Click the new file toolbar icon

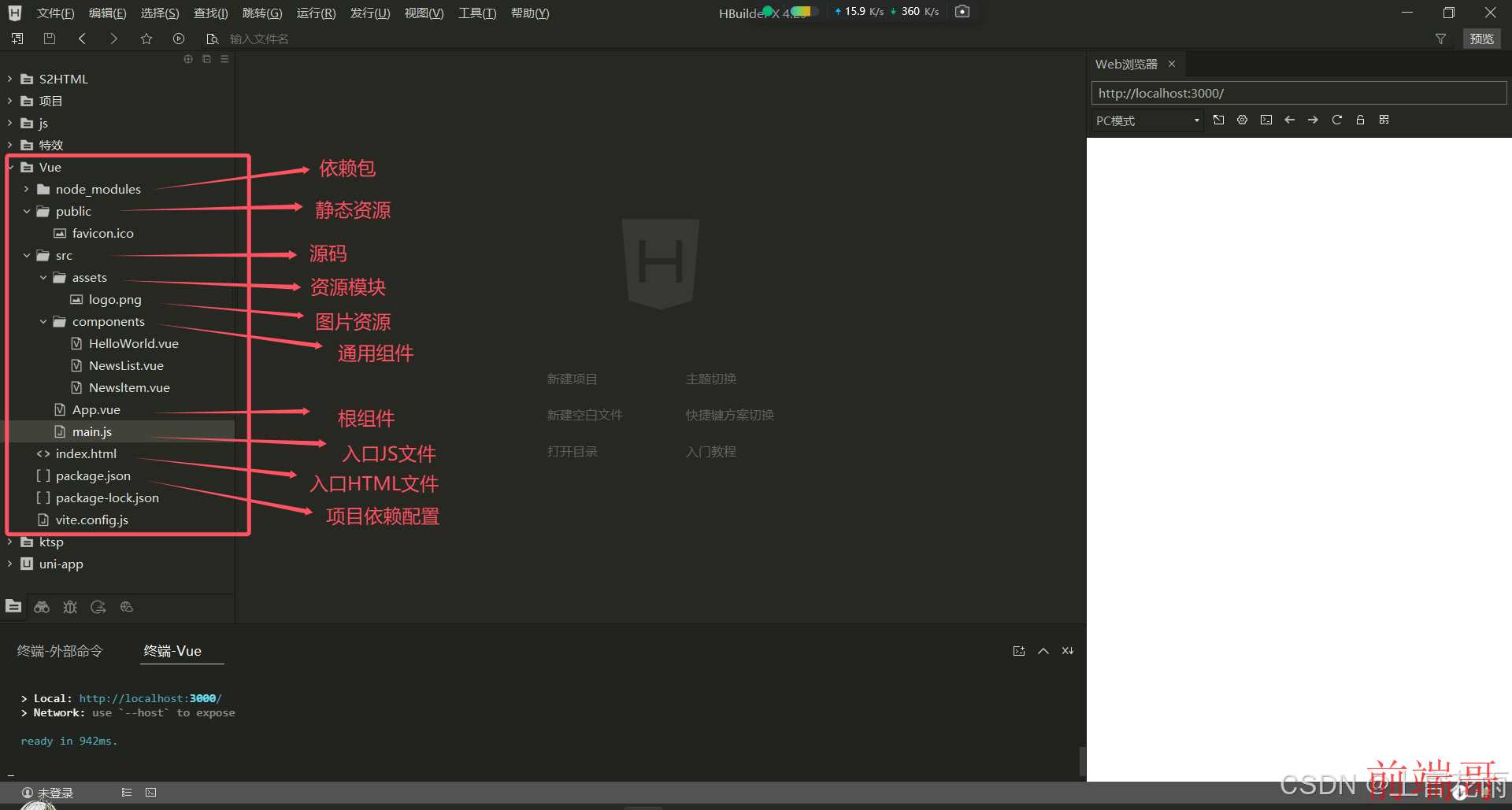pos(17,39)
